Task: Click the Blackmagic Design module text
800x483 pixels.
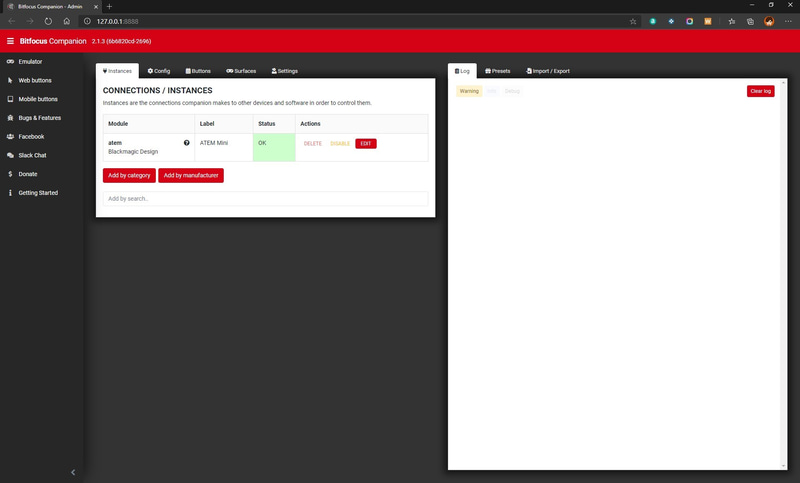Action: coord(133,152)
